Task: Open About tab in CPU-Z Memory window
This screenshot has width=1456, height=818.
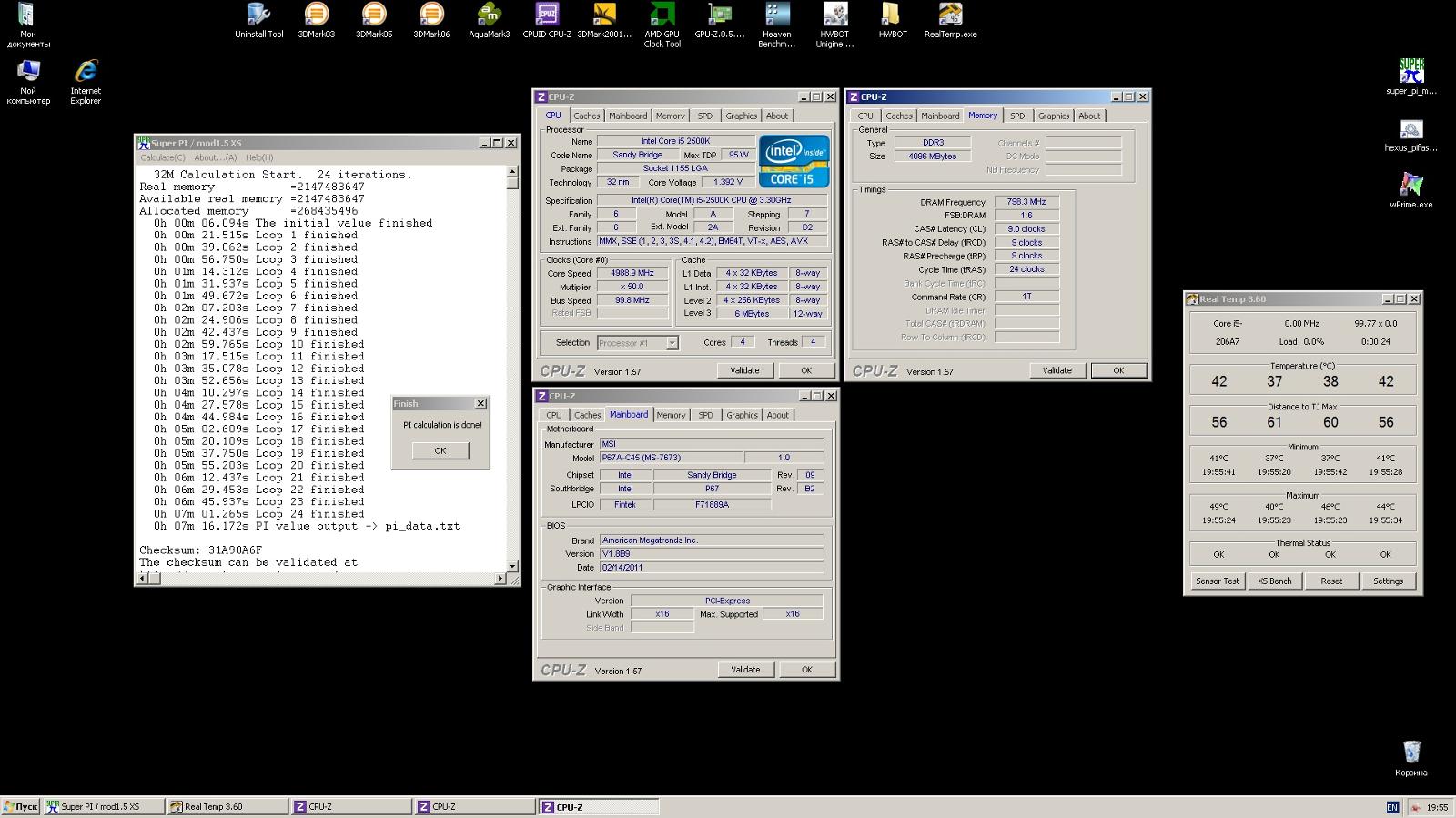Action: [x=1089, y=116]
